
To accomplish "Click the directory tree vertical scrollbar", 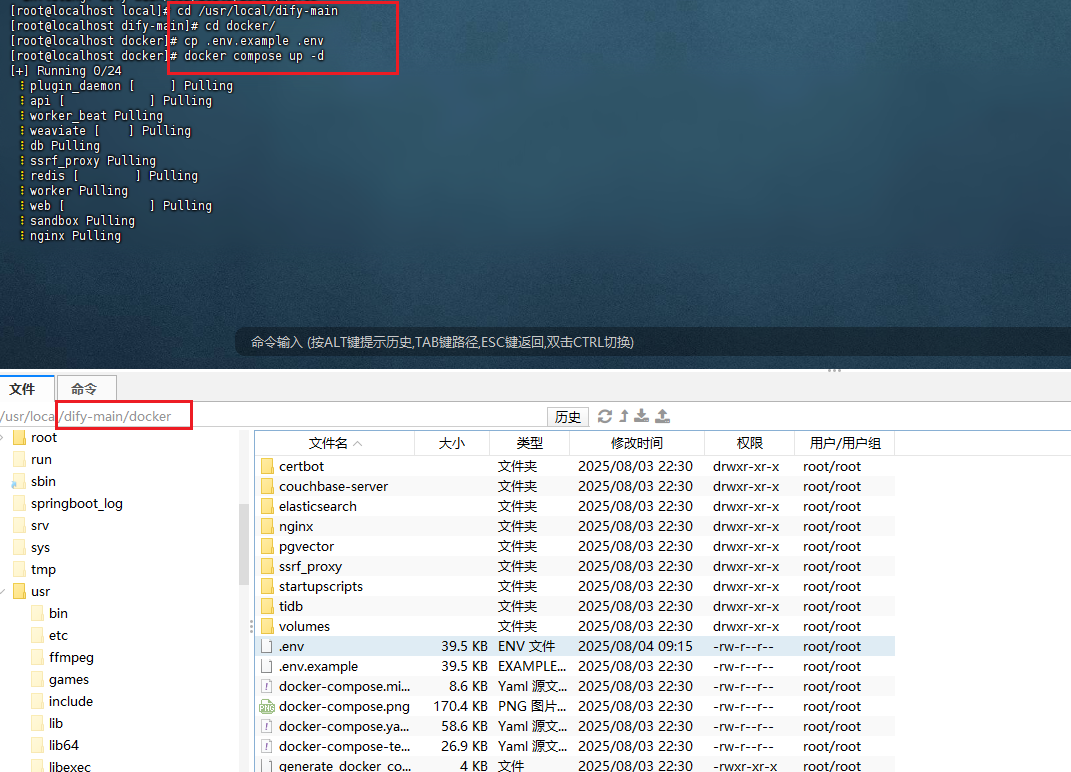I will click(x=244, y=544).
